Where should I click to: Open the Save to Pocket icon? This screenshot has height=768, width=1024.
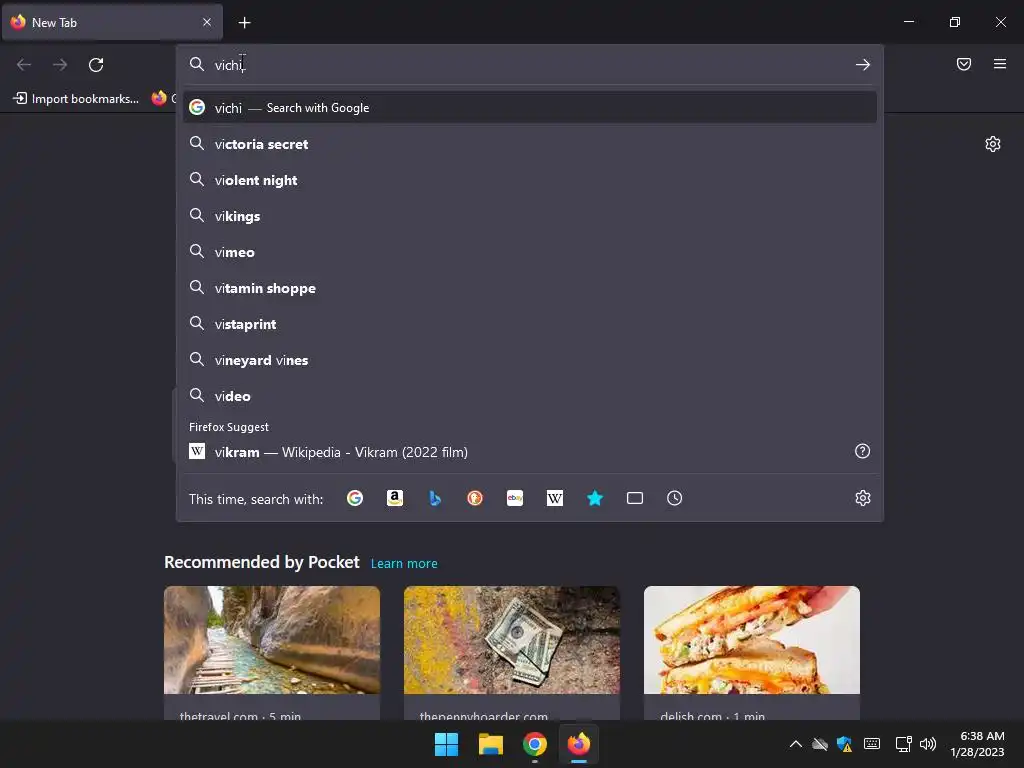click(964, 64)
